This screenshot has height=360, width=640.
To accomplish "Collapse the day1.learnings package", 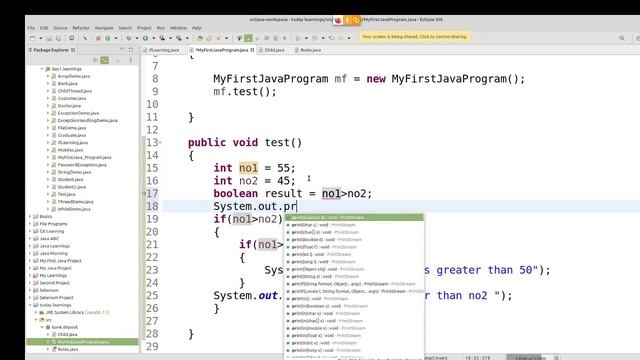I will 42,69.
